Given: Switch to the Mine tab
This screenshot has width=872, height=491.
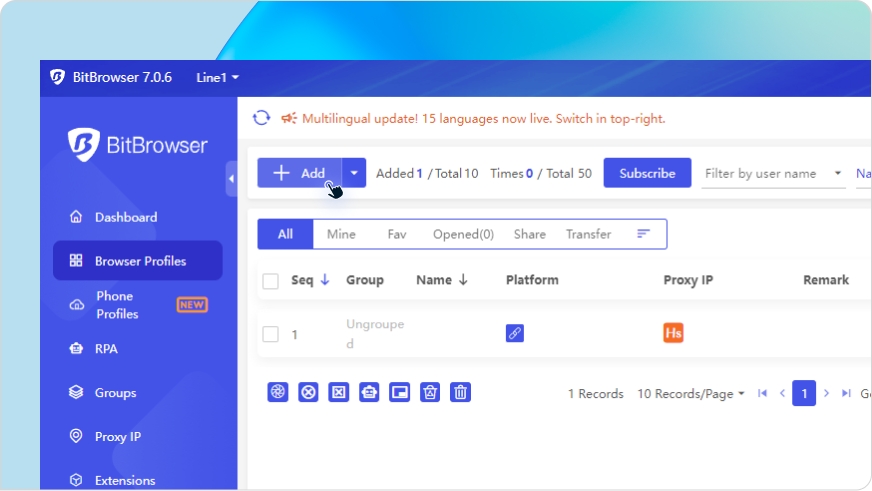Looking at the screenshot, I should coord(341,234).
